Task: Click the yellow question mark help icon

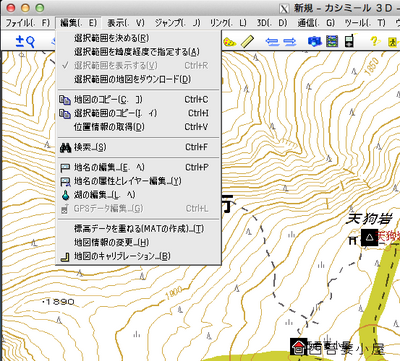Action: [x=375, y=41]
